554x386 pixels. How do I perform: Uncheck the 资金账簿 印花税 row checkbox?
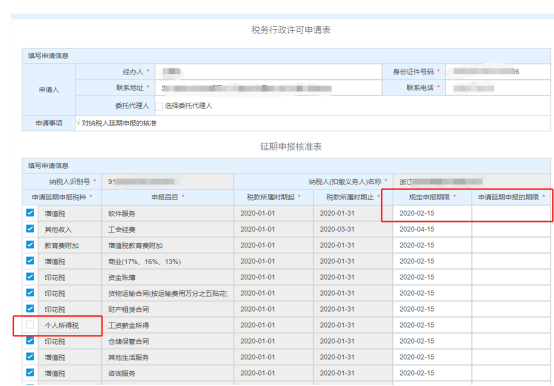coord(30,277)
